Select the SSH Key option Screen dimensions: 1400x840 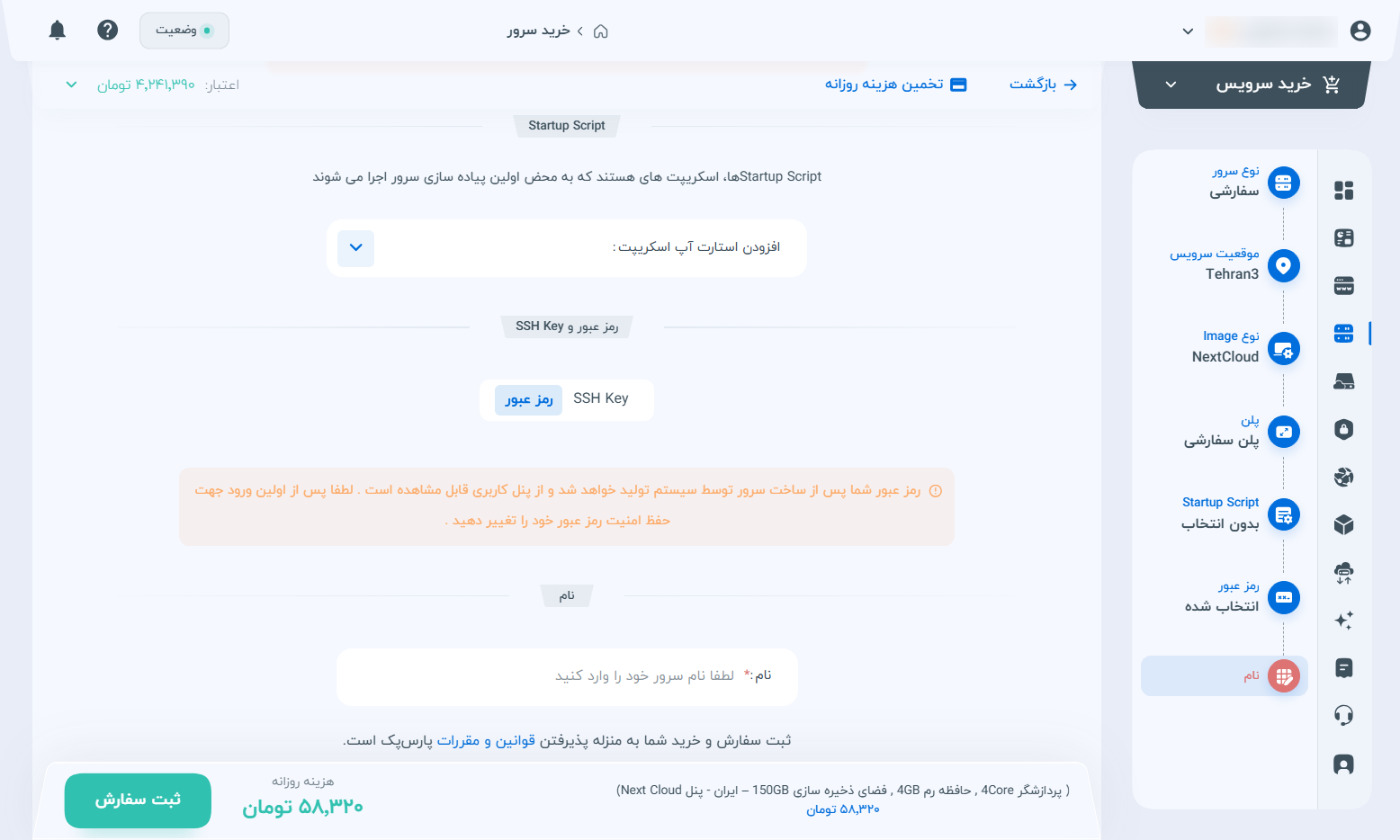point(601,398)
